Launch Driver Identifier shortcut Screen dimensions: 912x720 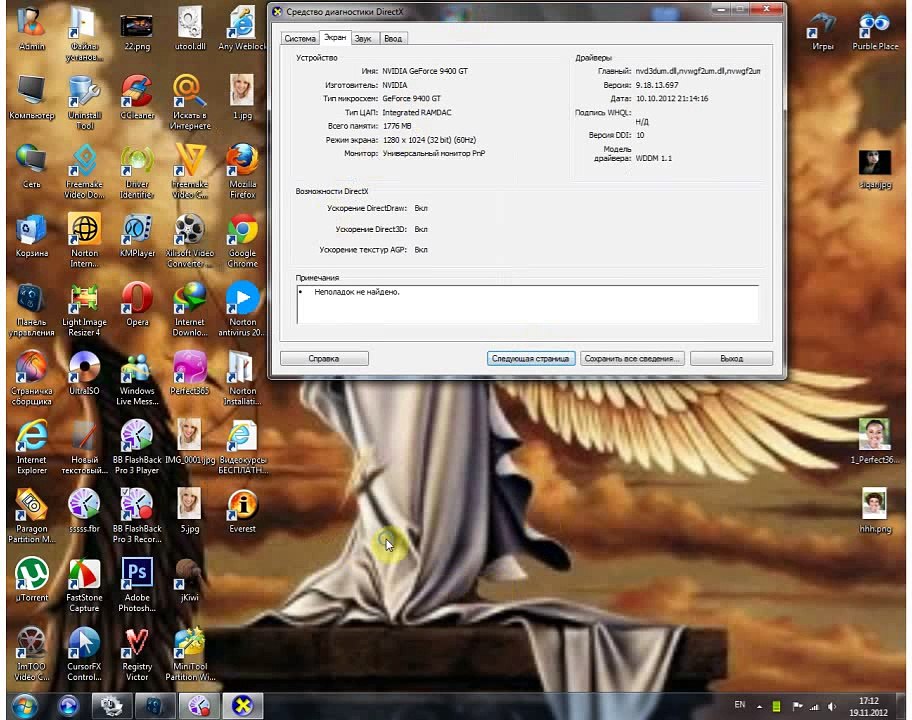137,171
